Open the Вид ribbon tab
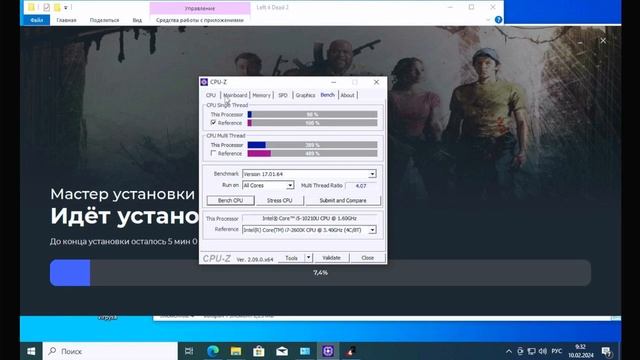 137,20
